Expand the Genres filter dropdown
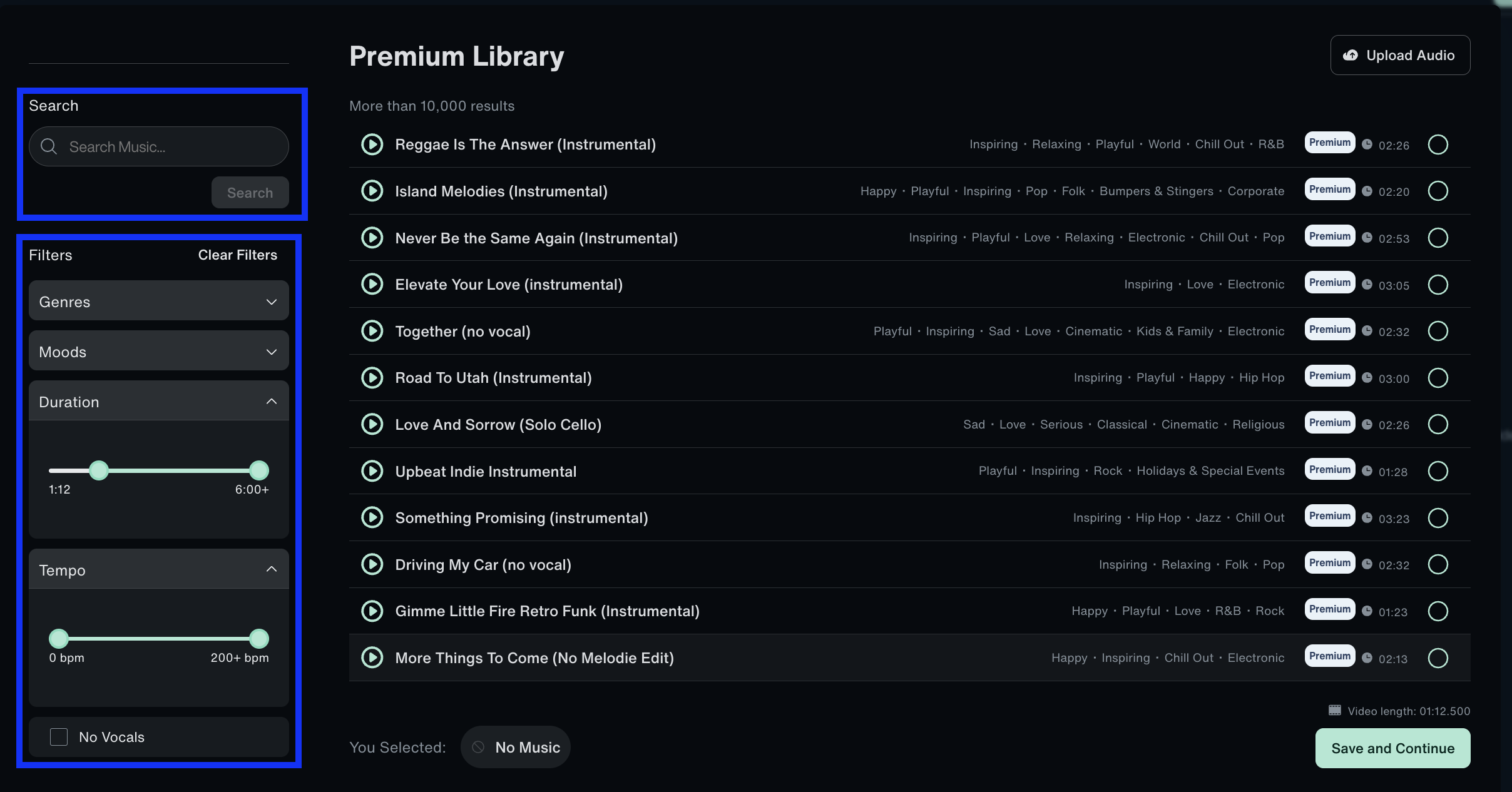 pyautogui.click(x=158, y=302)
